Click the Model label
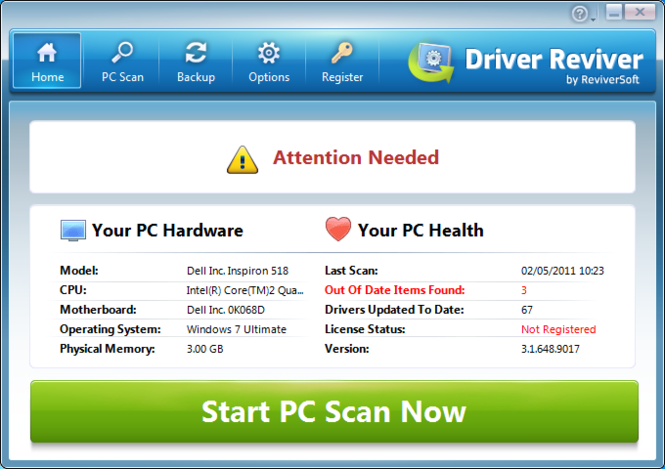665x469 pixels. (79, 271)
